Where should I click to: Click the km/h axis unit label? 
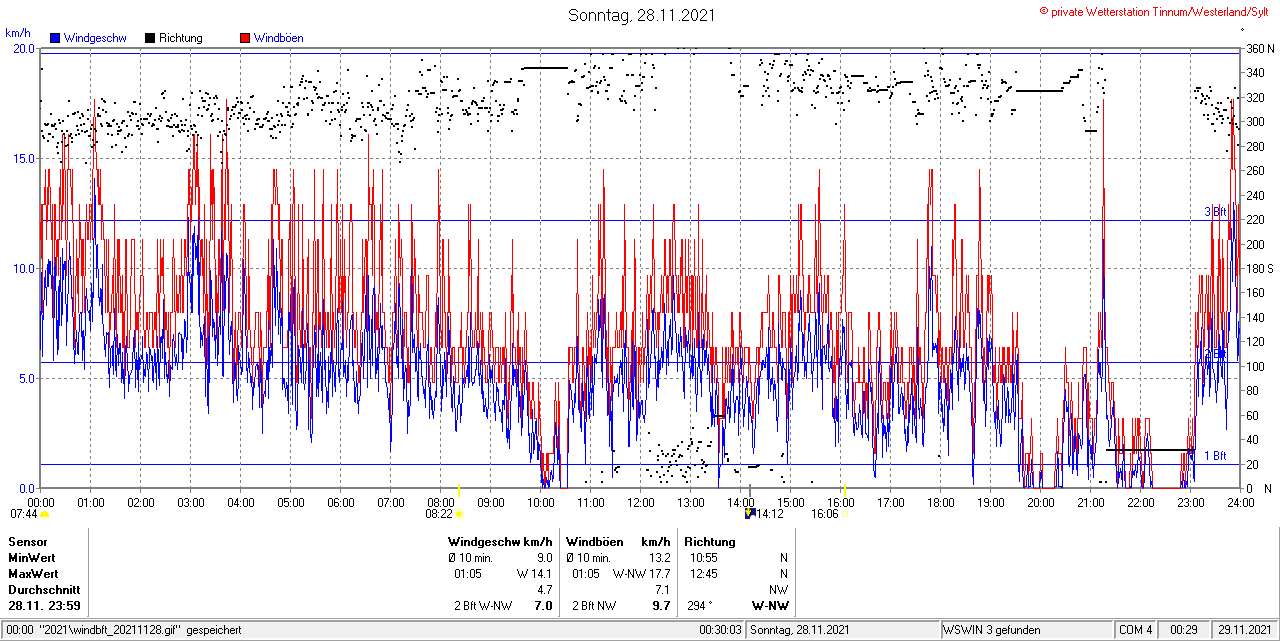(x=17, y=33)
